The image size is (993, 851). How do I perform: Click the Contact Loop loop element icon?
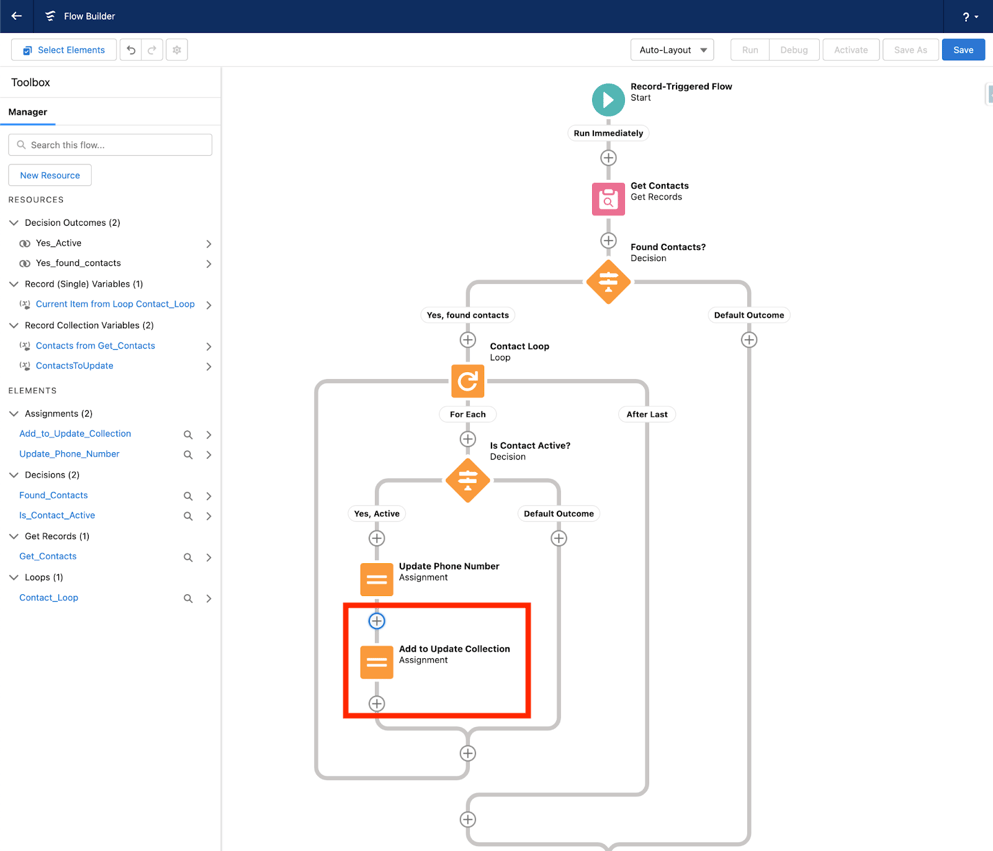click(x=467, y=380)
